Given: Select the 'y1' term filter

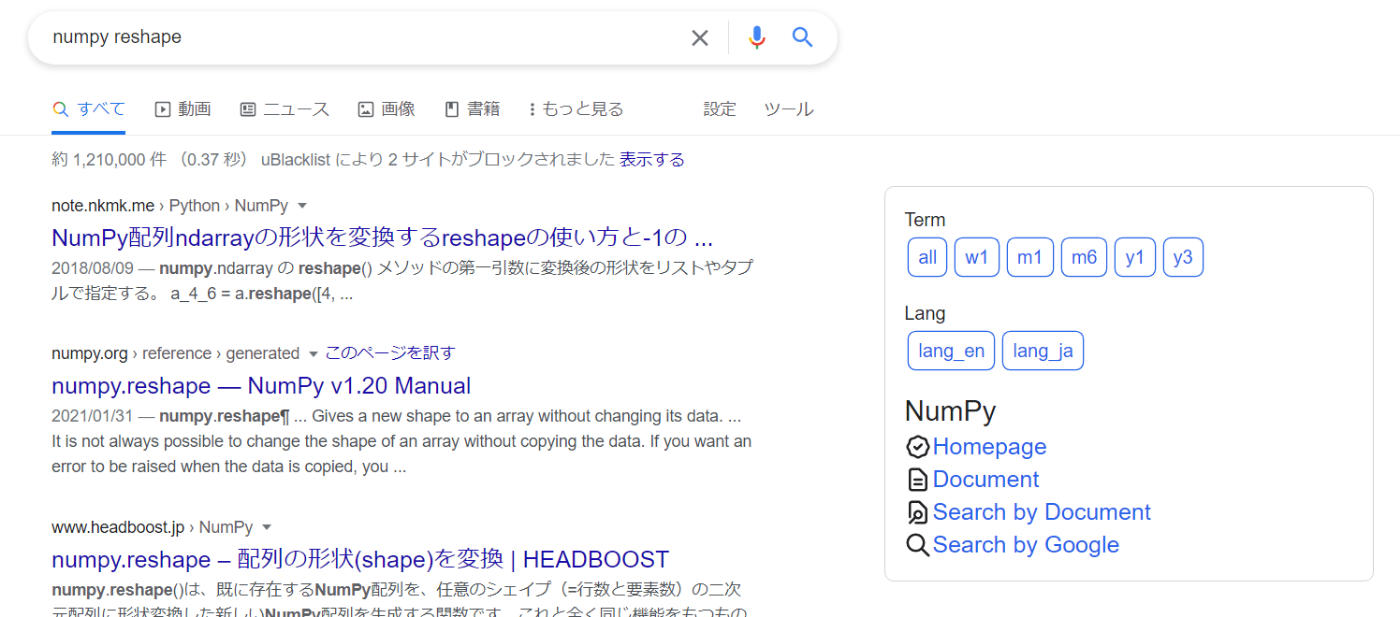Looking at the screenshot, I should [x=1135, y=257].
